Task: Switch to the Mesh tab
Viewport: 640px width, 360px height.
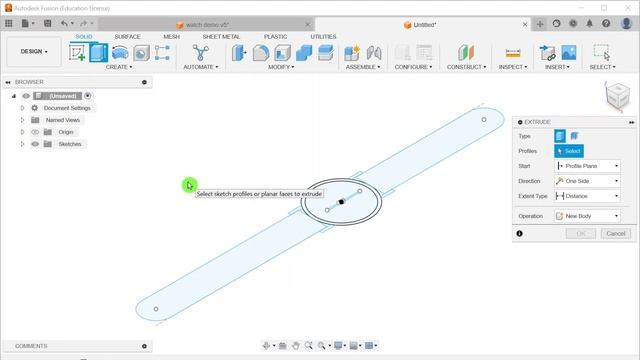Action: pyautogui.click(x=171, y=37)
